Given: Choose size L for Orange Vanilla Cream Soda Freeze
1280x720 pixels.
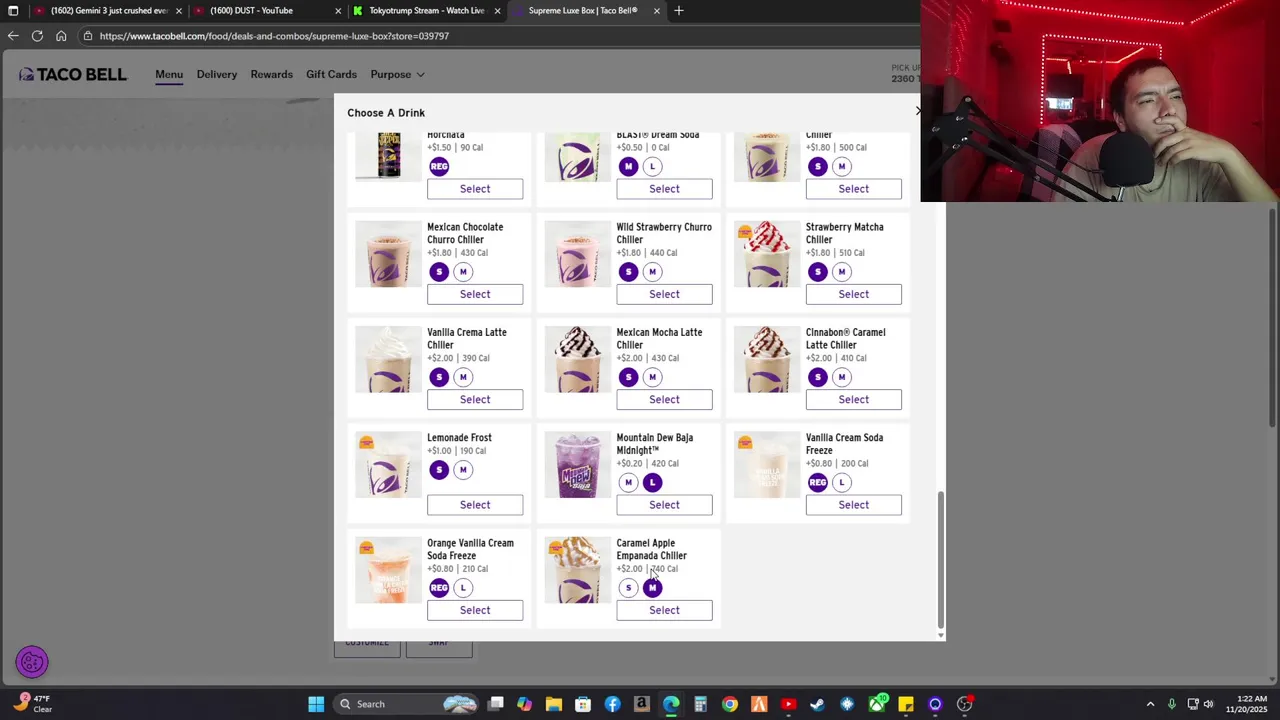Looking at the screenshot, I should 463,588.
